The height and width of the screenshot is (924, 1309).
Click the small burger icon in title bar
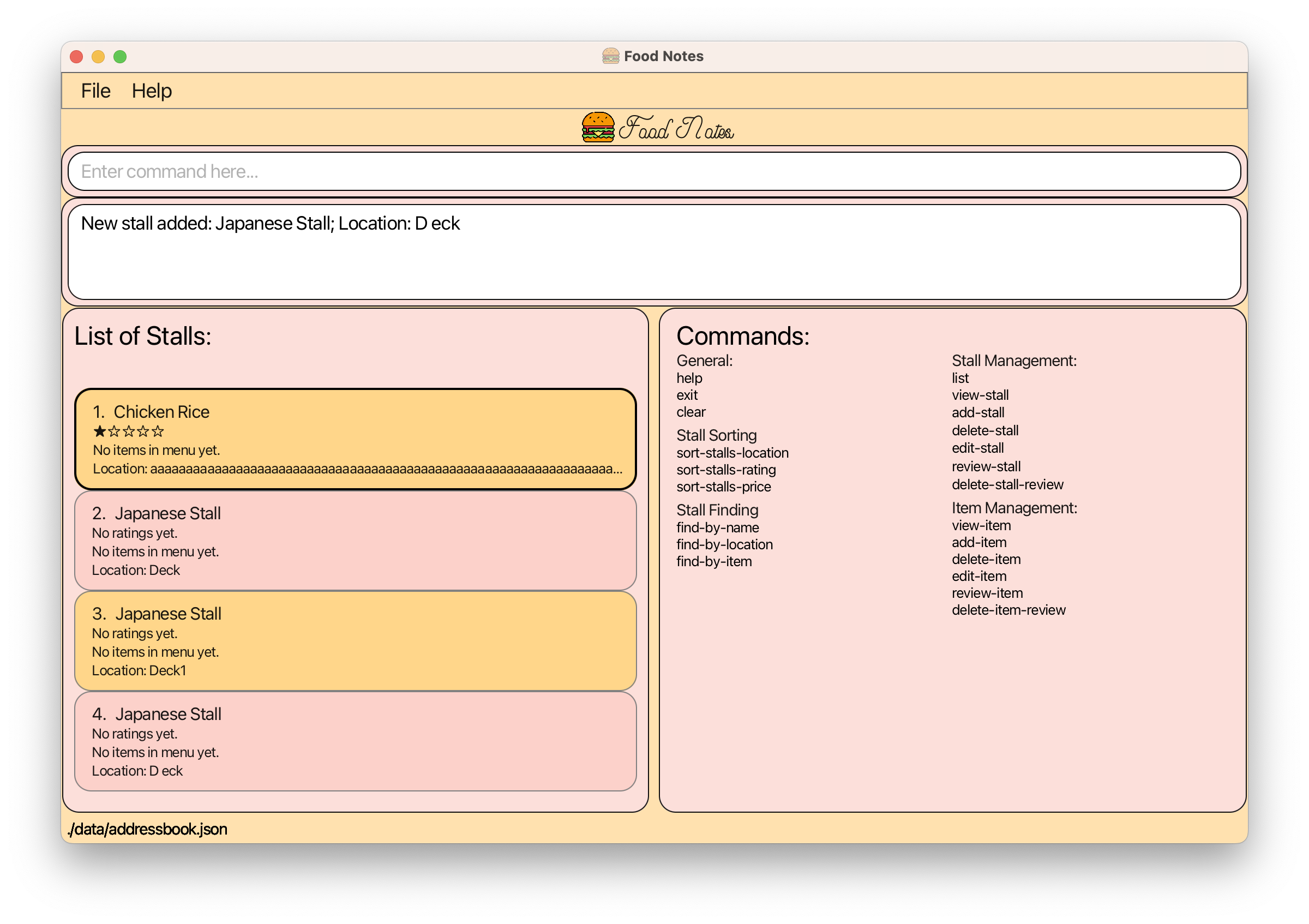[x=610, y=56]
